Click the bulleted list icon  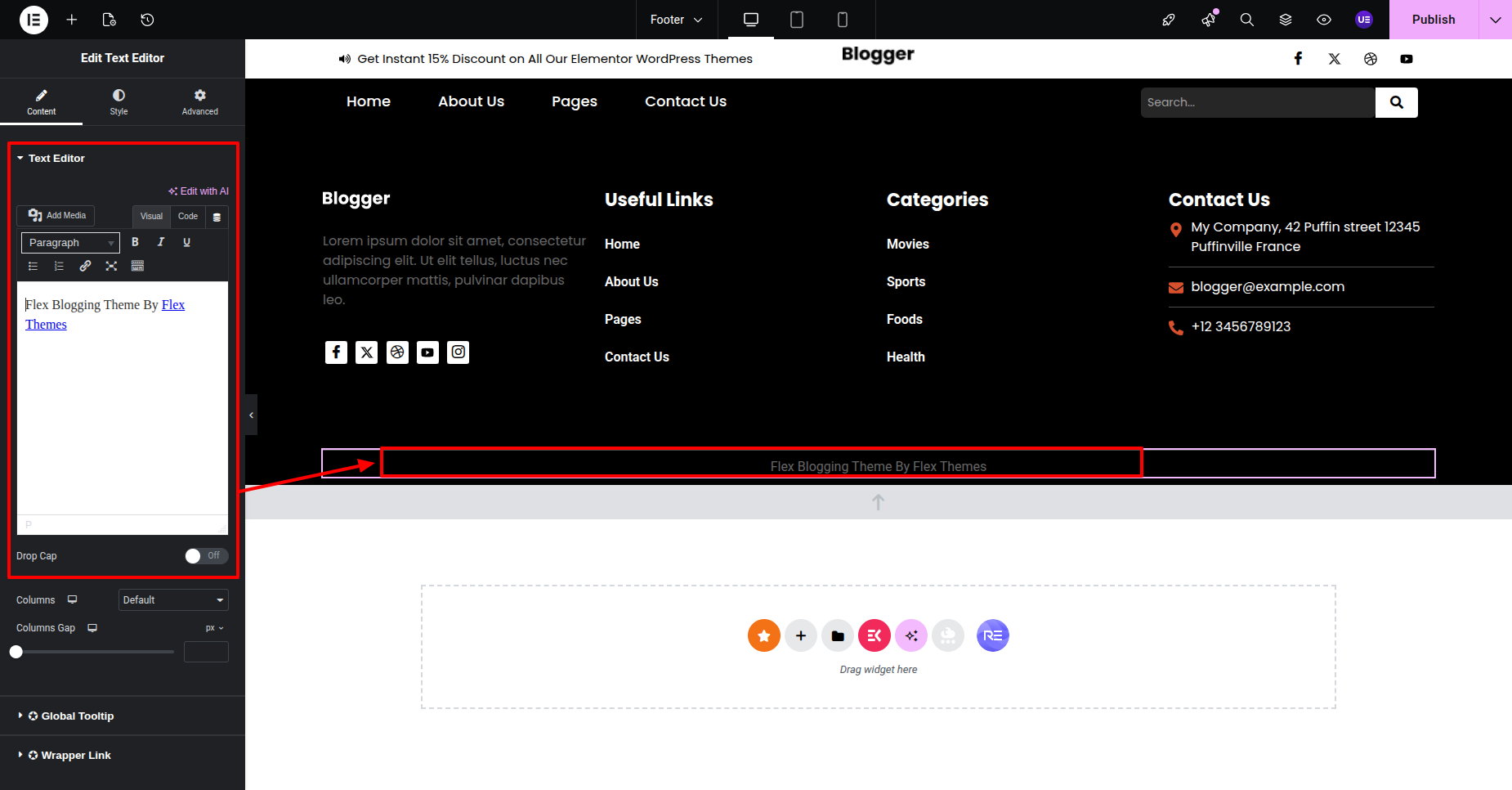(33, 266)
